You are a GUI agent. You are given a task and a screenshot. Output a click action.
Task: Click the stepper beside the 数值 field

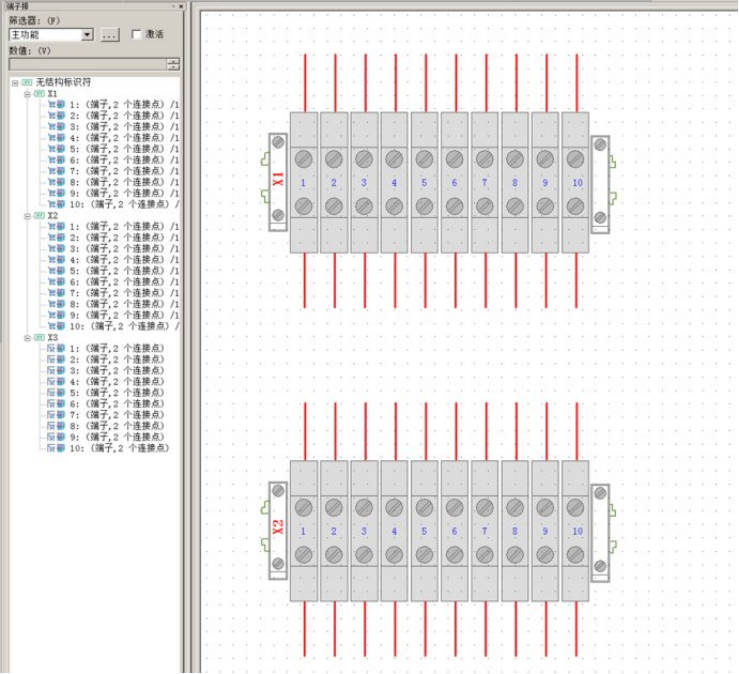[173, 64]
